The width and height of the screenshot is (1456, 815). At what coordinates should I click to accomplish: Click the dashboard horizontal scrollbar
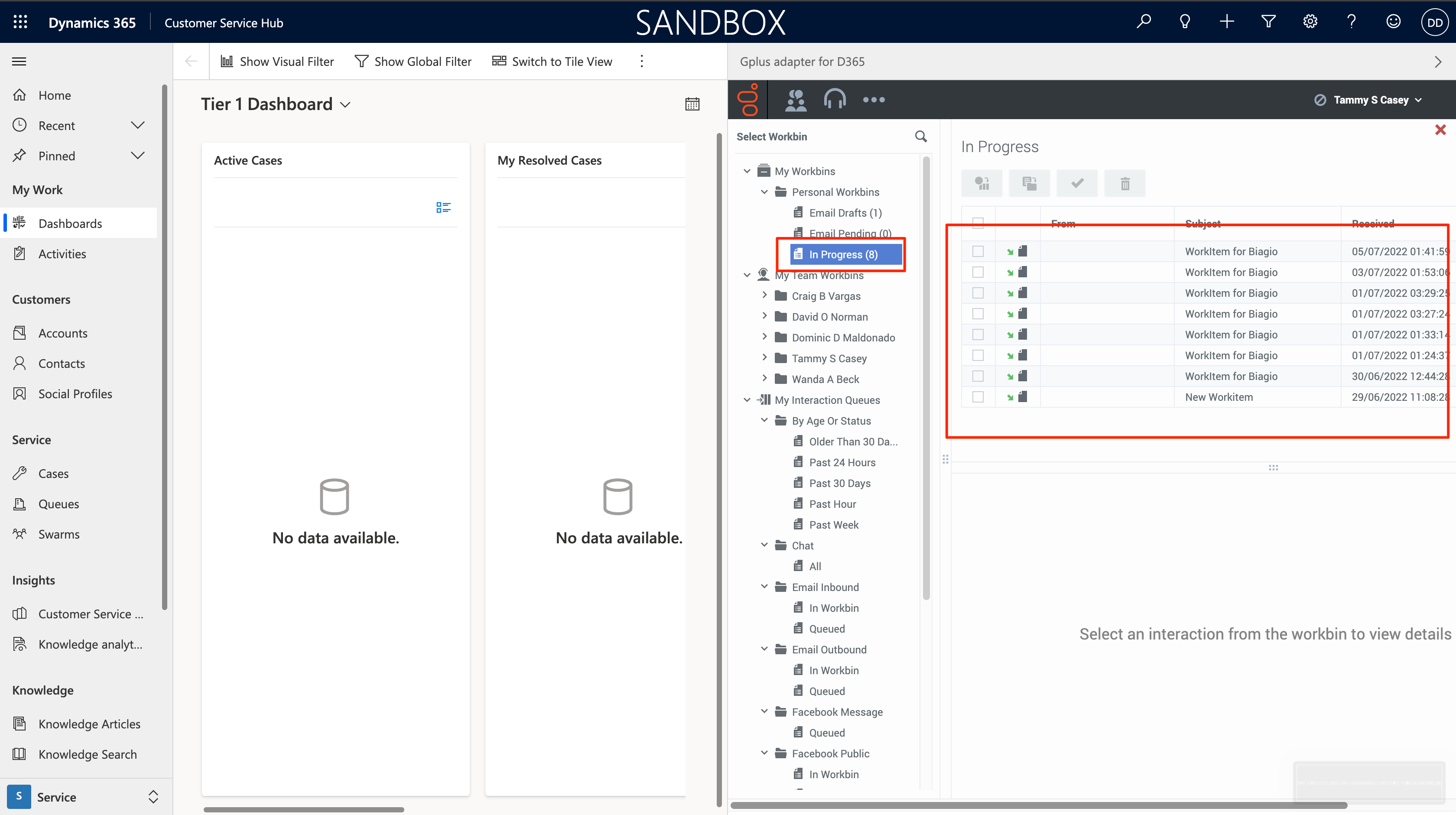click(x=303, y=809)
